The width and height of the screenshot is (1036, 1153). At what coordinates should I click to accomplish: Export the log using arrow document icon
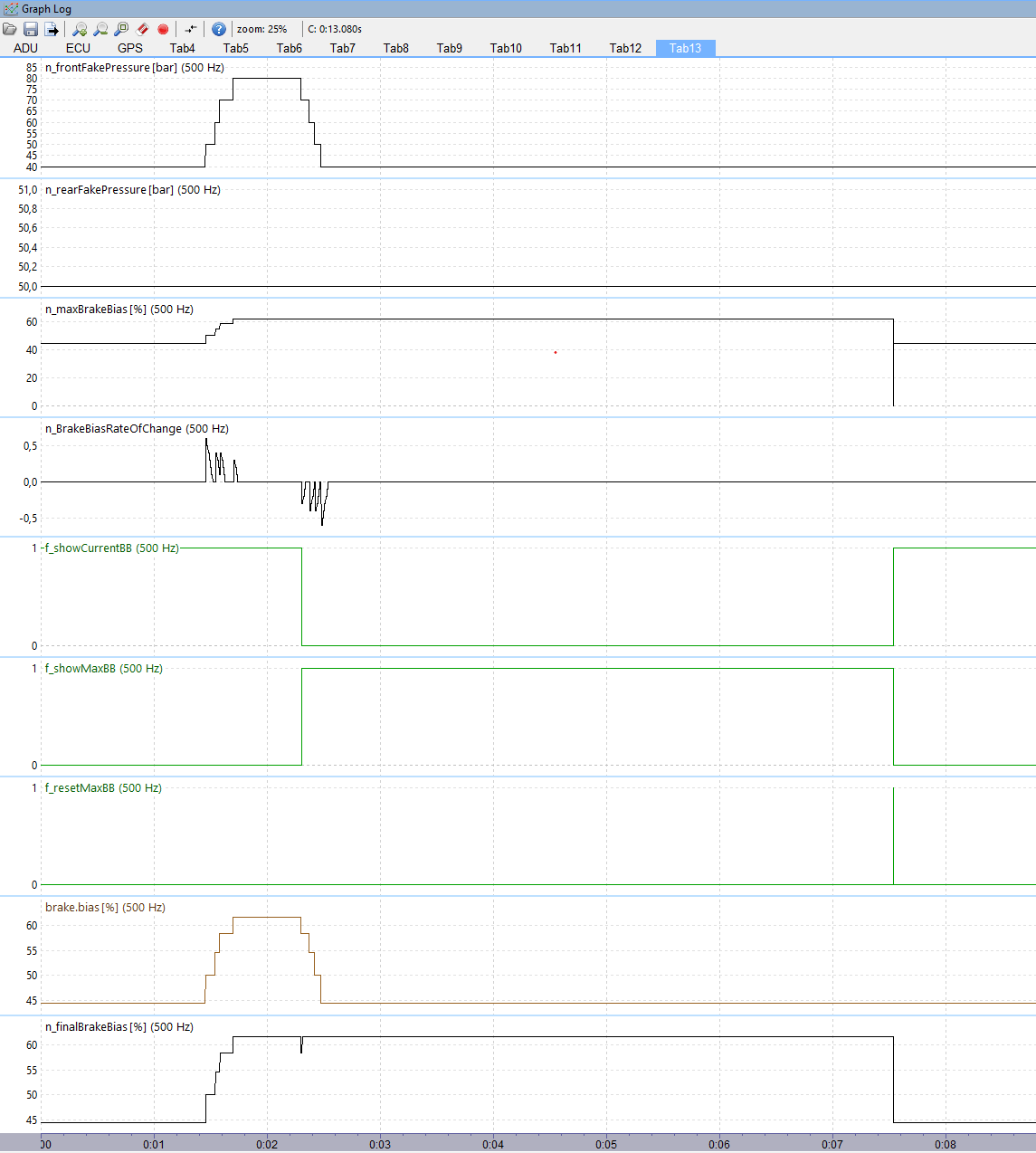tap(52, 29)
